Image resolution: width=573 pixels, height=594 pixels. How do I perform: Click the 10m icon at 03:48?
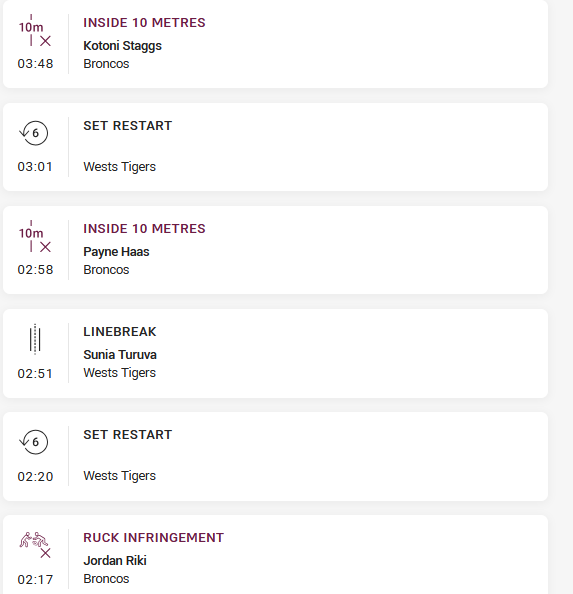[x=35, y=31]
